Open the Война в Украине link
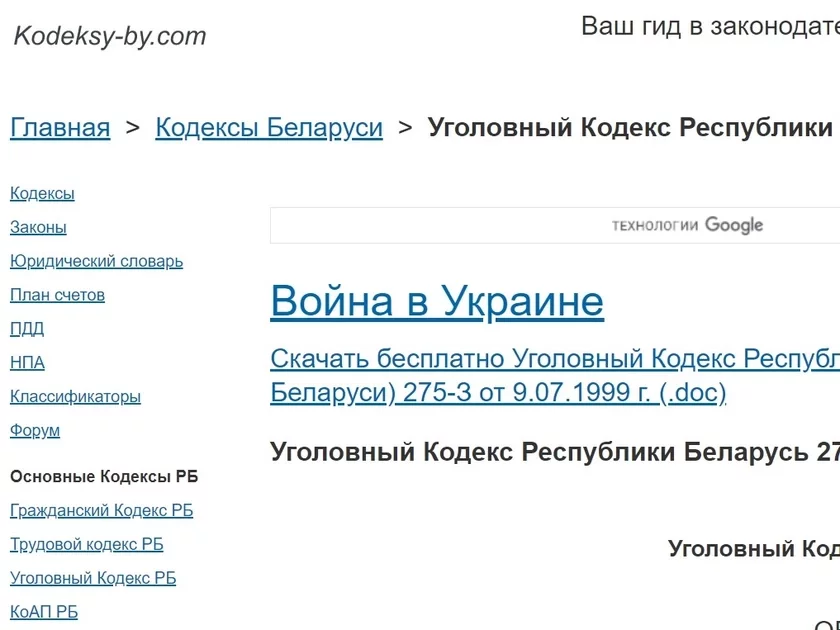Image resolution: width=840 pixels, height=630 pixels. 437,301
